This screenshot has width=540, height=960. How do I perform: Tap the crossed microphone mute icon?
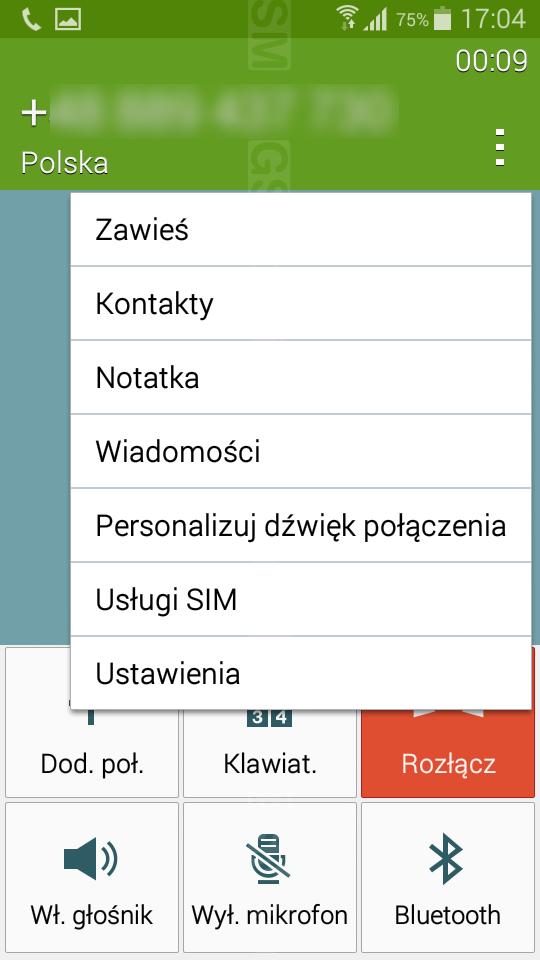tap(269, 858)
